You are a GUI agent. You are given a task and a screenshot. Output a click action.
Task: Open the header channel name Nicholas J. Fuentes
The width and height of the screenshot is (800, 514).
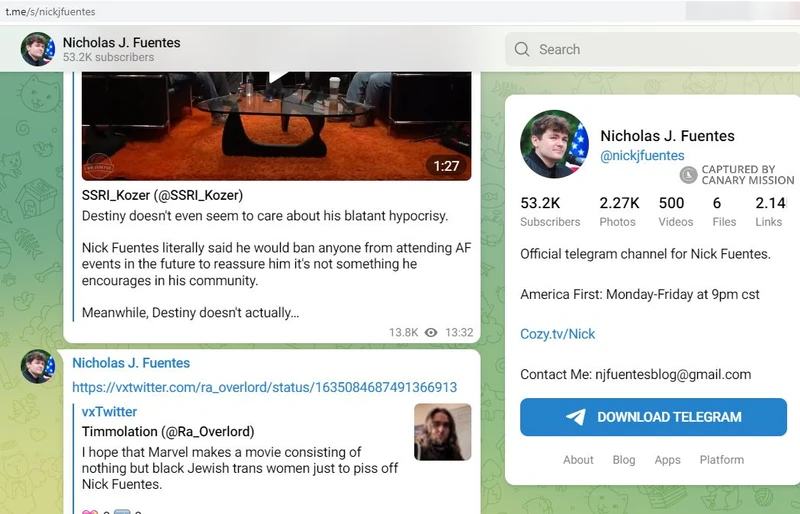tap(121, 42)
